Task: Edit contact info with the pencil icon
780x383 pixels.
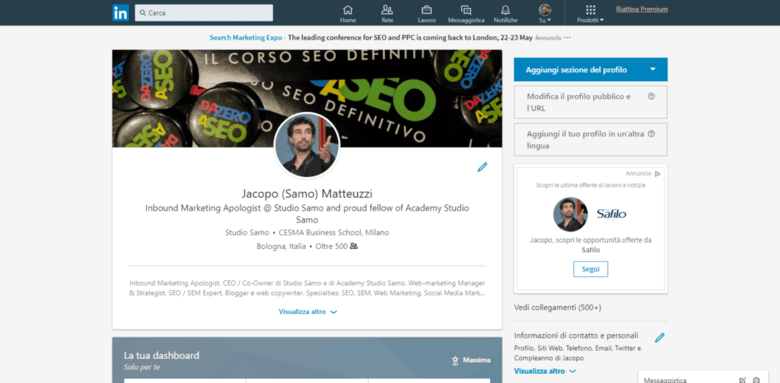Action: click(x=660, y=338)
